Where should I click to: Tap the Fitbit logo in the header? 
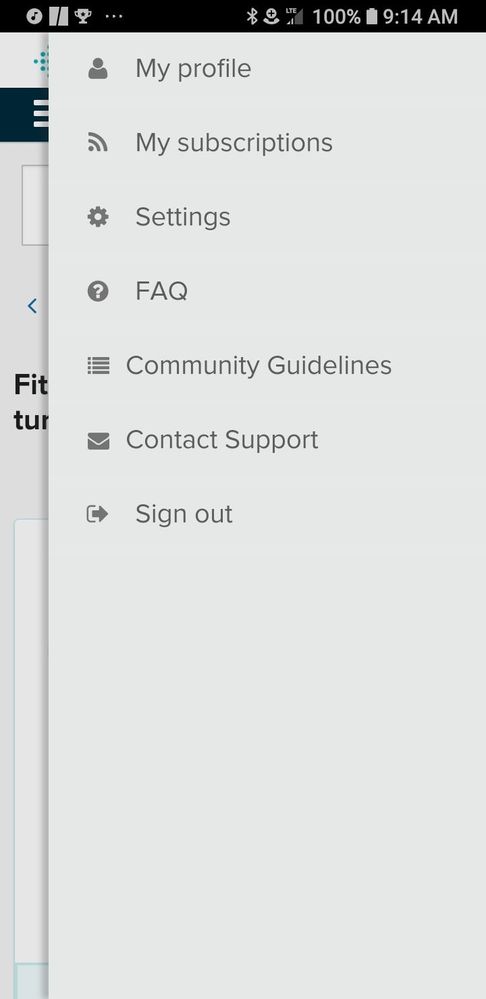pos(41,62)
